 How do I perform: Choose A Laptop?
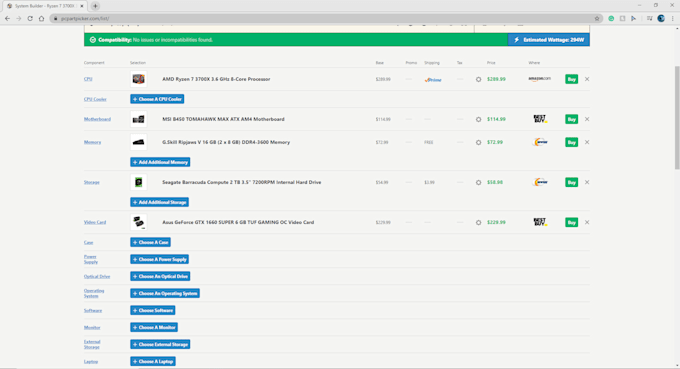click(153, 362)
